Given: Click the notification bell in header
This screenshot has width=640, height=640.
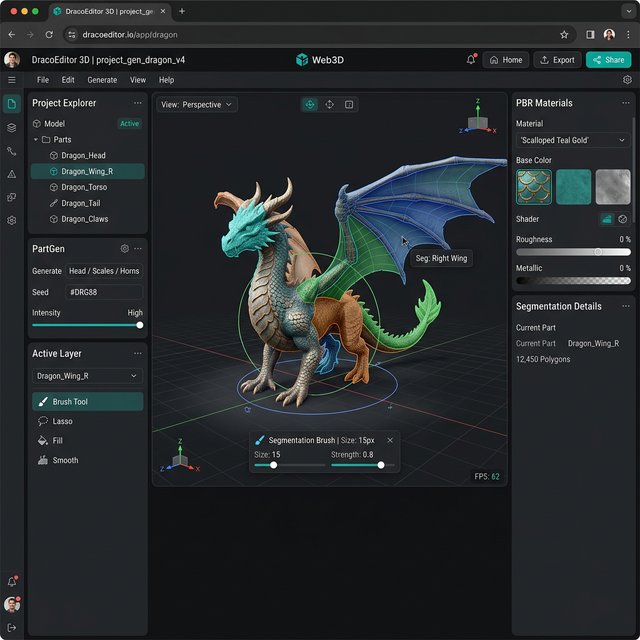Looking at the screenshot, I should tap(471, 60).
